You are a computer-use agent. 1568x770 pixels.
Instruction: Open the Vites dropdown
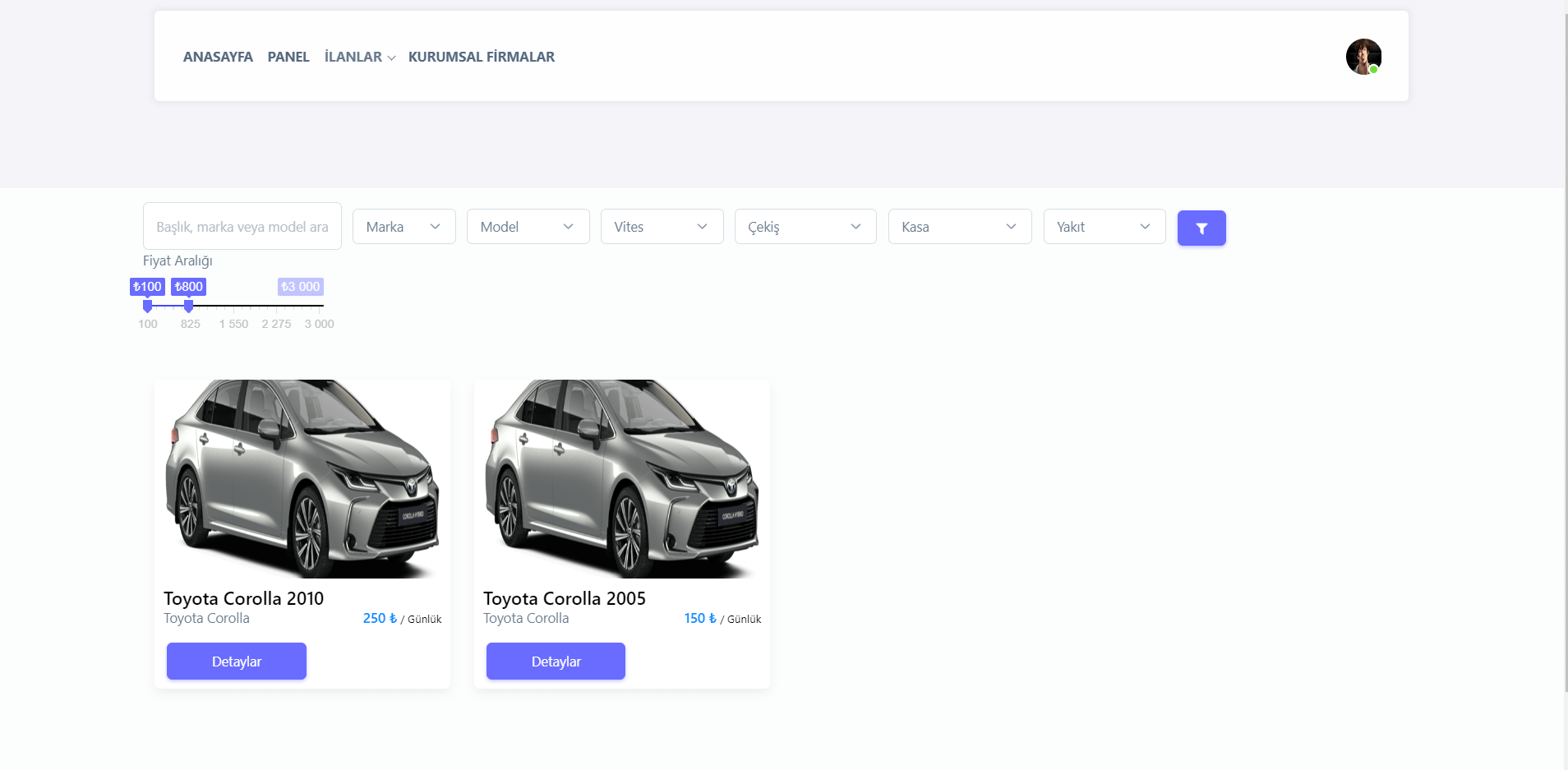tap(662, 226)
